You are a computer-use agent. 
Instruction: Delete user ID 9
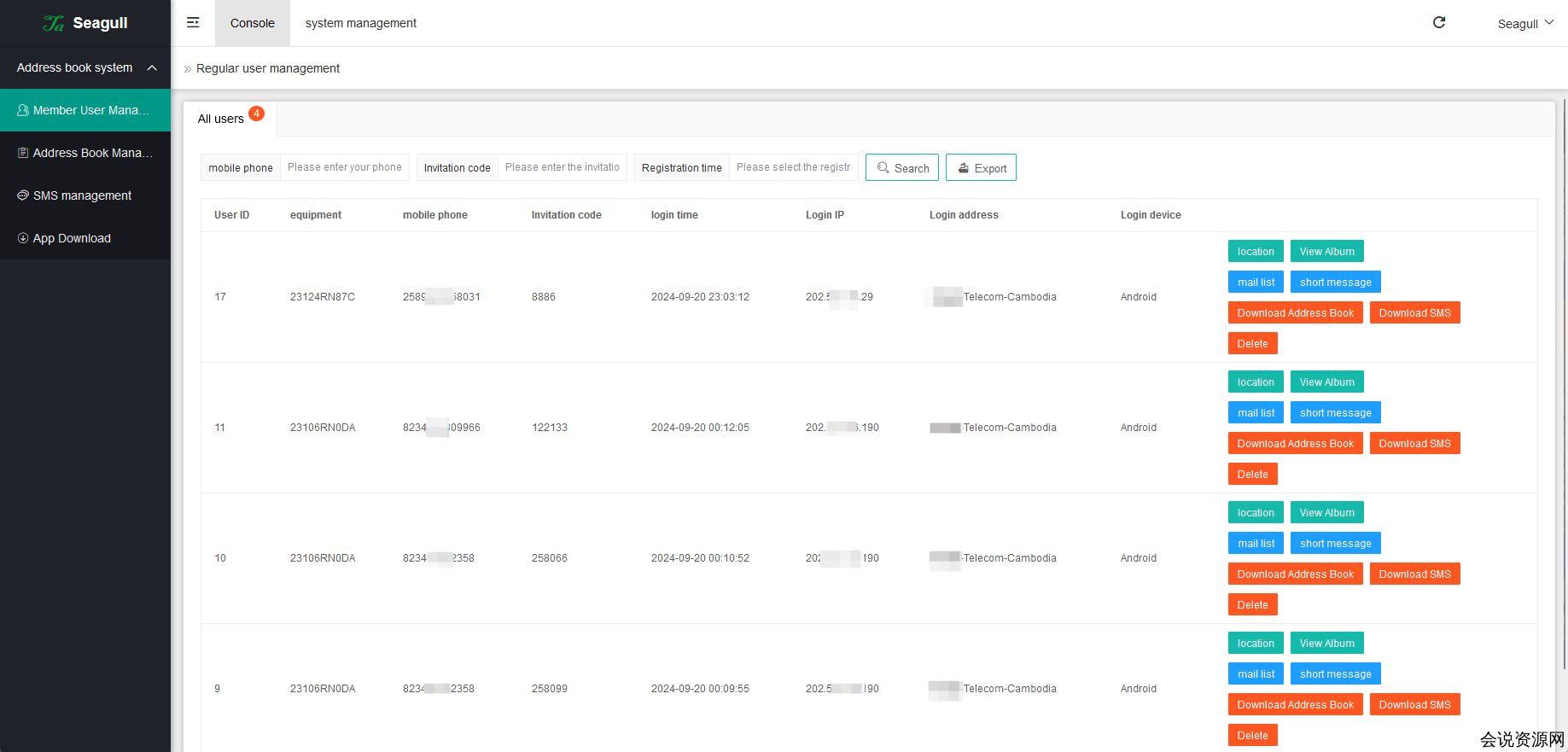pyautogui.click(x=1253, y=735)
